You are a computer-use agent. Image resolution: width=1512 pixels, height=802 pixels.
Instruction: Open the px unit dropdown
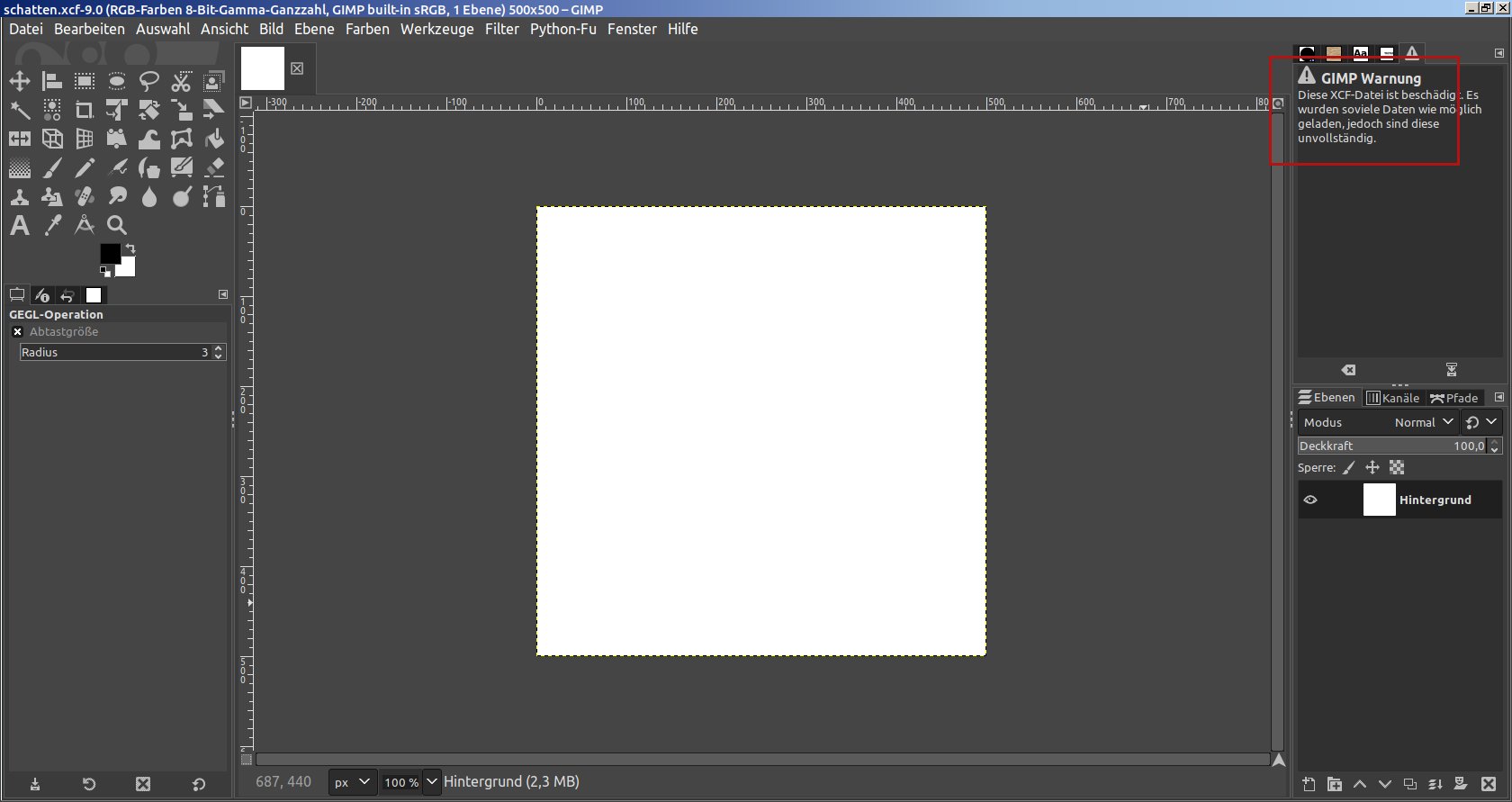(x=351, y=782)
